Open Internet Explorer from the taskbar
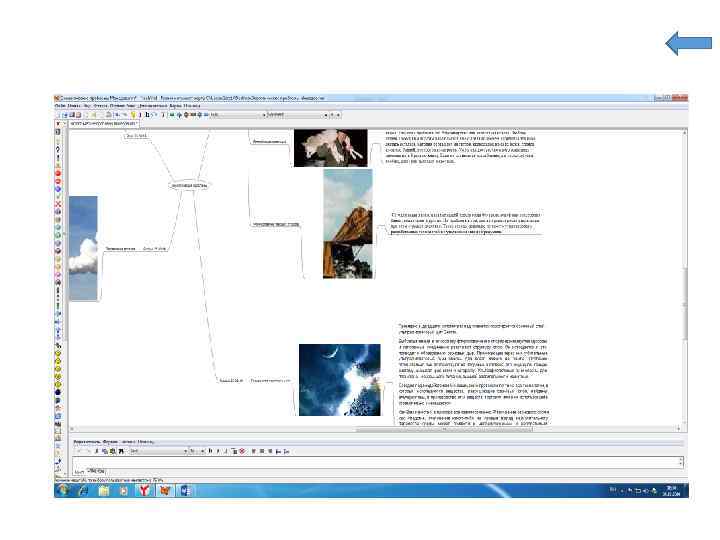This screenshot has height=540, width=720. coord(84,490)
